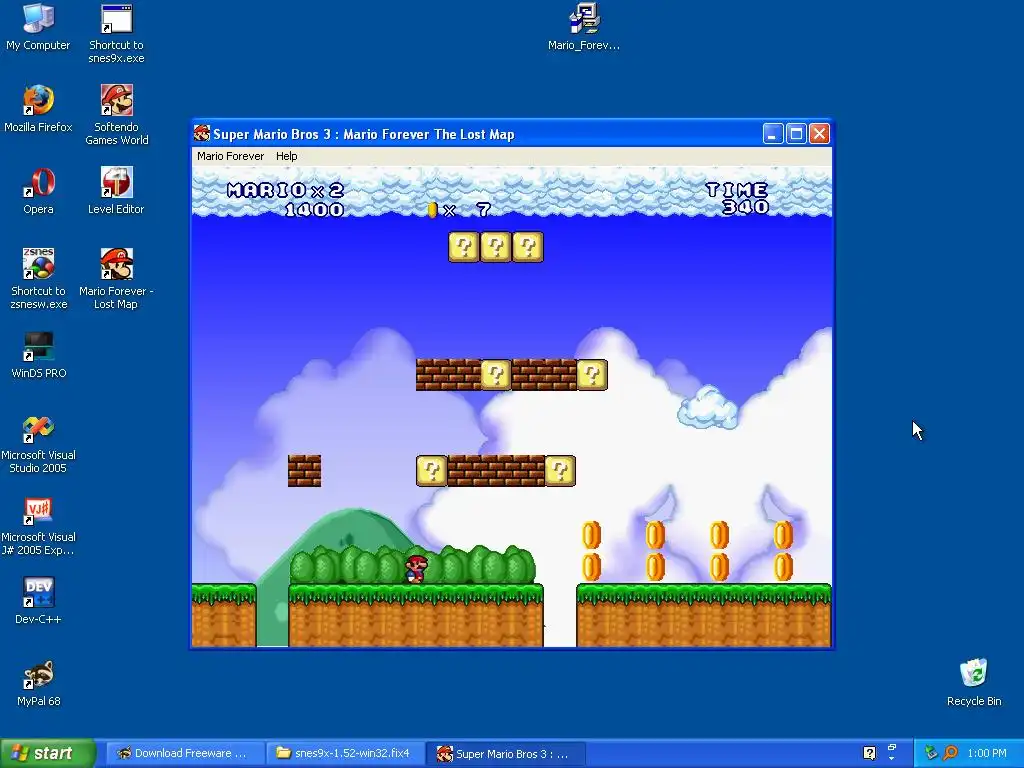1024x768 pixels.
Task: Select Microsoft Visual Studio 2005 icon
Action: pos(38,444)
